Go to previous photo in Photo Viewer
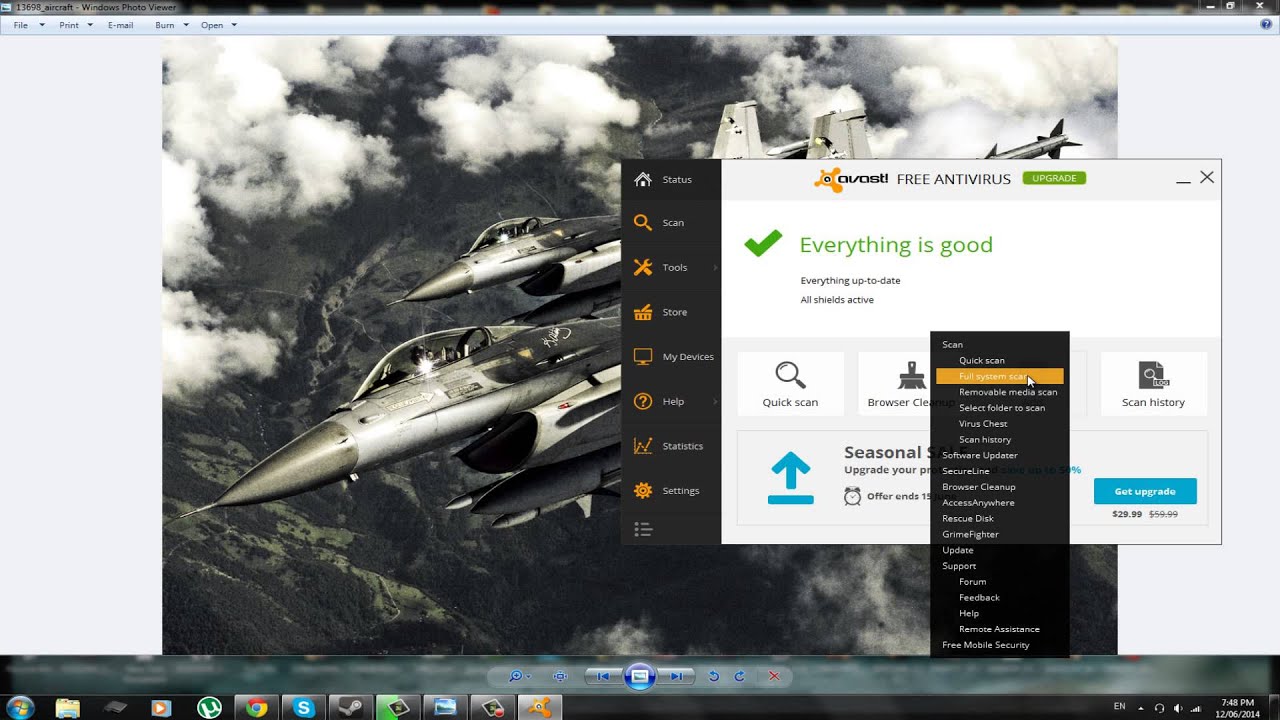 pyautogui.click(x=603, y=676)
